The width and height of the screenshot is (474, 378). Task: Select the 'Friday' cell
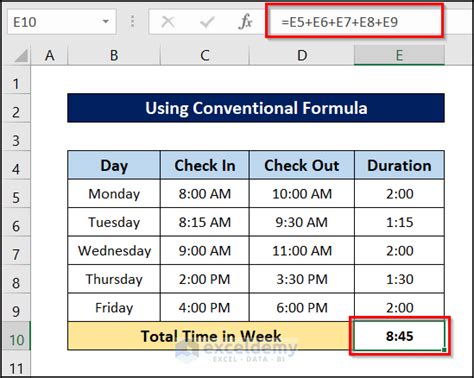(114, 308)
